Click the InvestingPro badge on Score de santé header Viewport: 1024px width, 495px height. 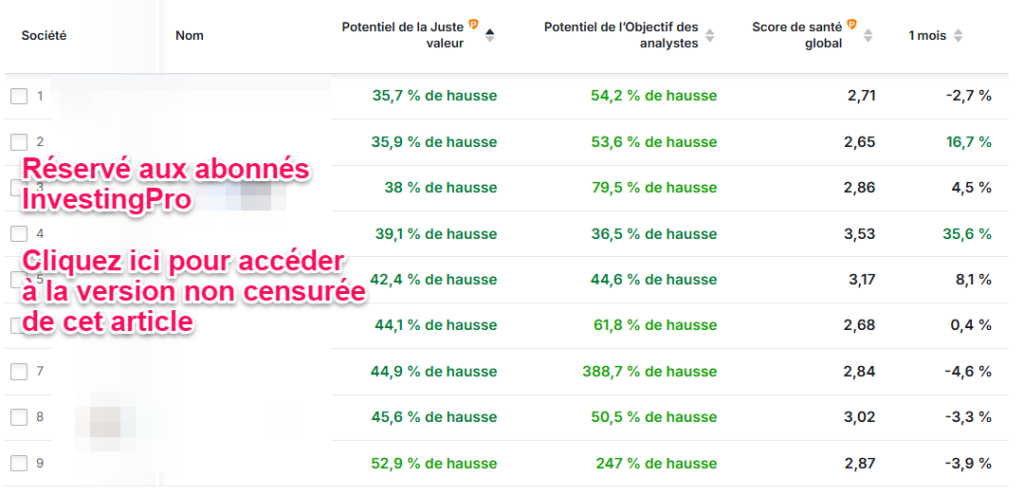tap(852, 25)
